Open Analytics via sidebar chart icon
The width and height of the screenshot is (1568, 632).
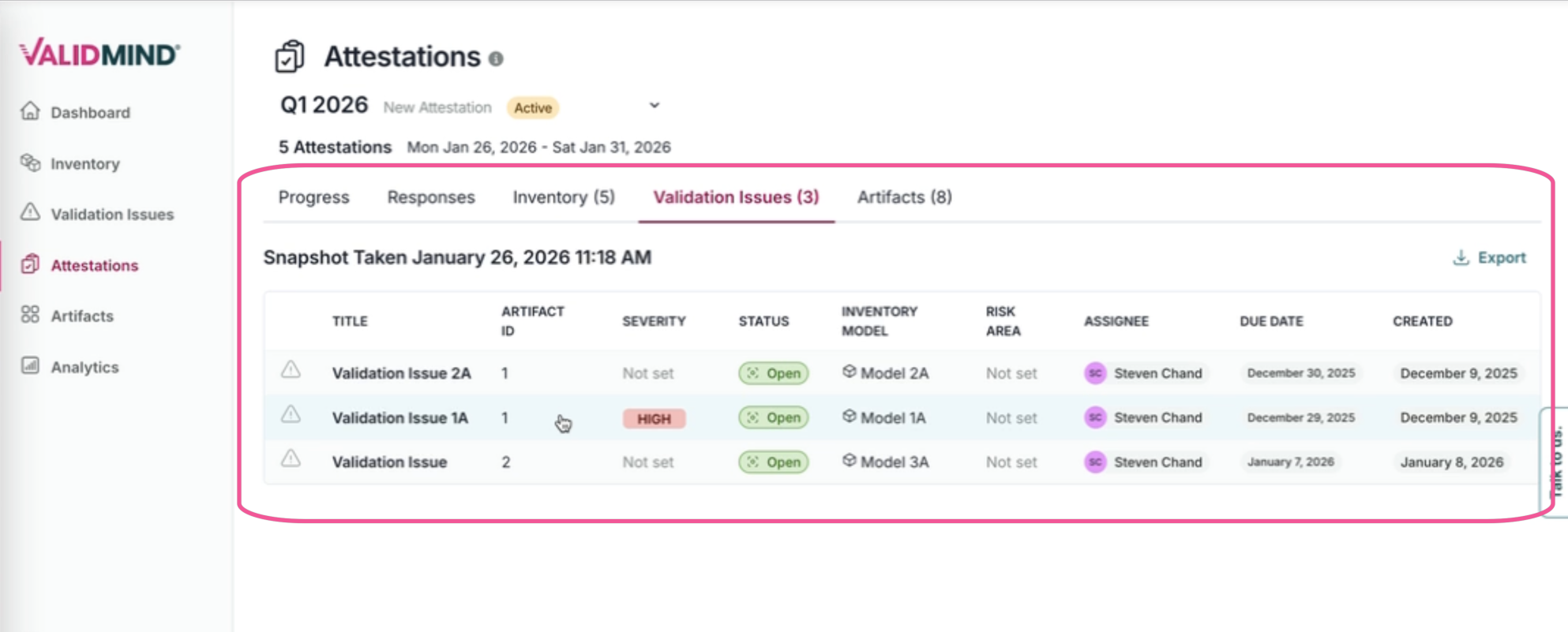point(30,365)
